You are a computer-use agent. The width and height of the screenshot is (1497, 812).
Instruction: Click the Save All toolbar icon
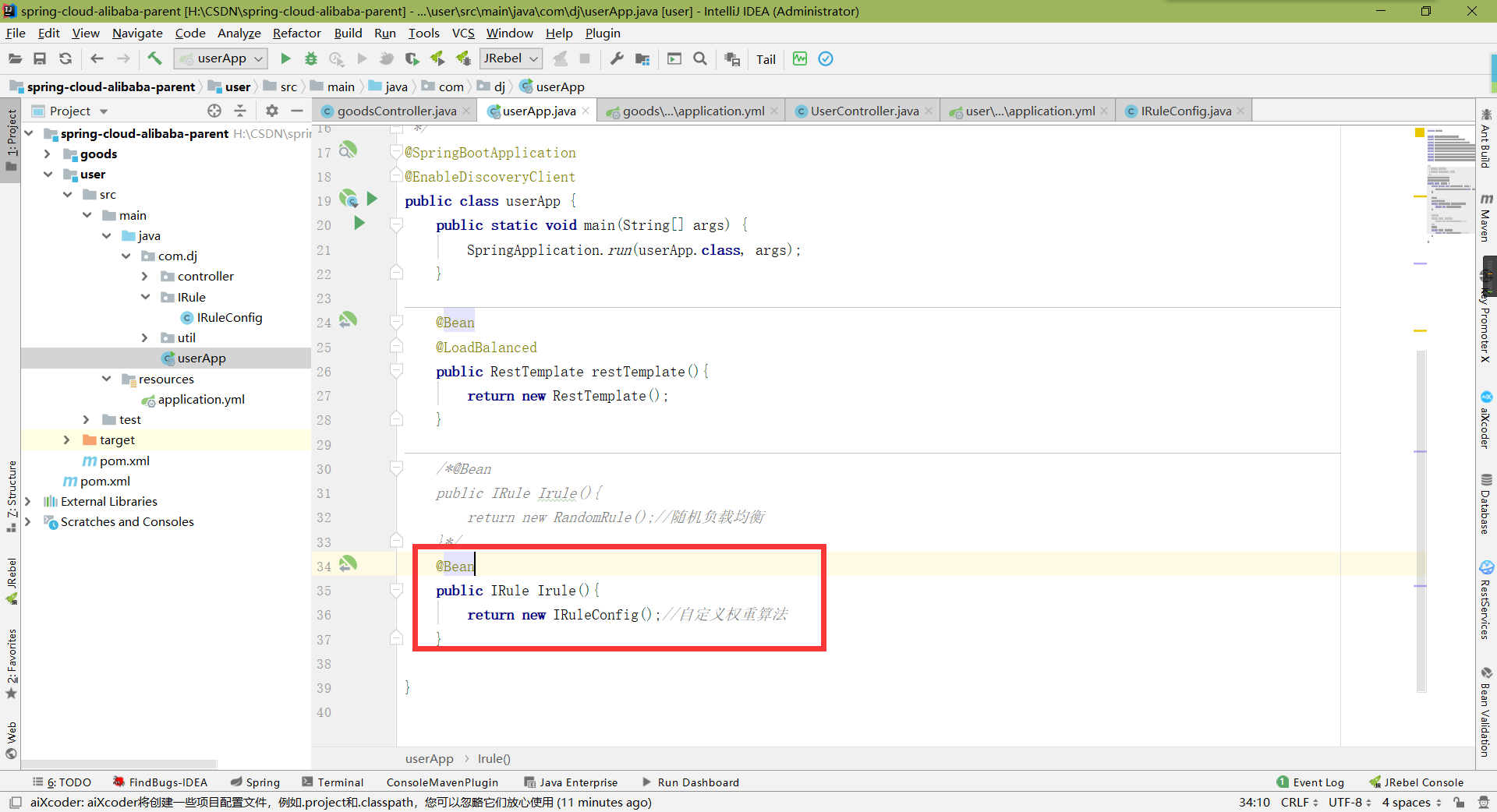pyautogui.click(x=40, y=58)
